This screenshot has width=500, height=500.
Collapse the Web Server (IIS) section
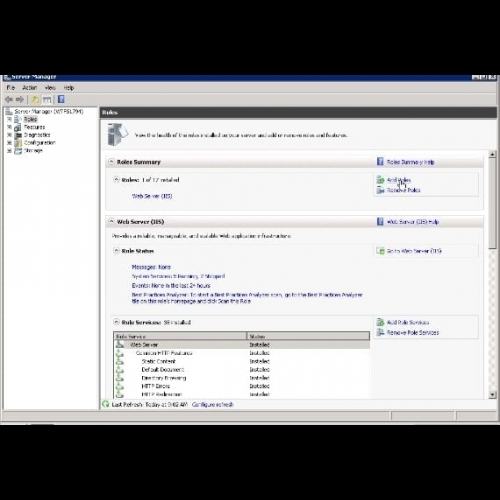click(x=111, y=221)
